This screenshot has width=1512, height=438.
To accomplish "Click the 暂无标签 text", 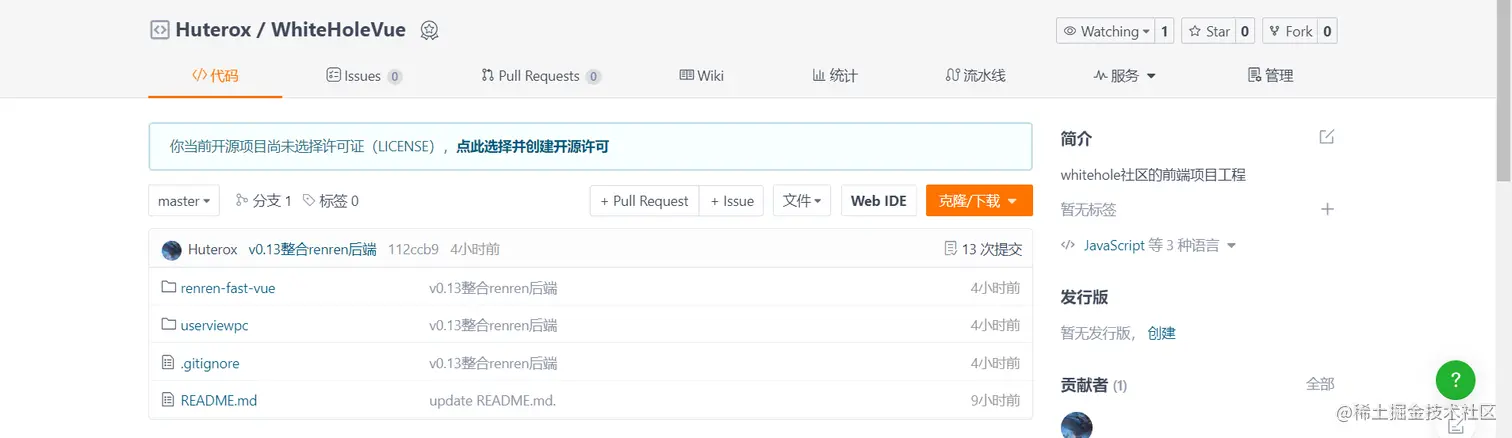I will tap(1088, 209).
